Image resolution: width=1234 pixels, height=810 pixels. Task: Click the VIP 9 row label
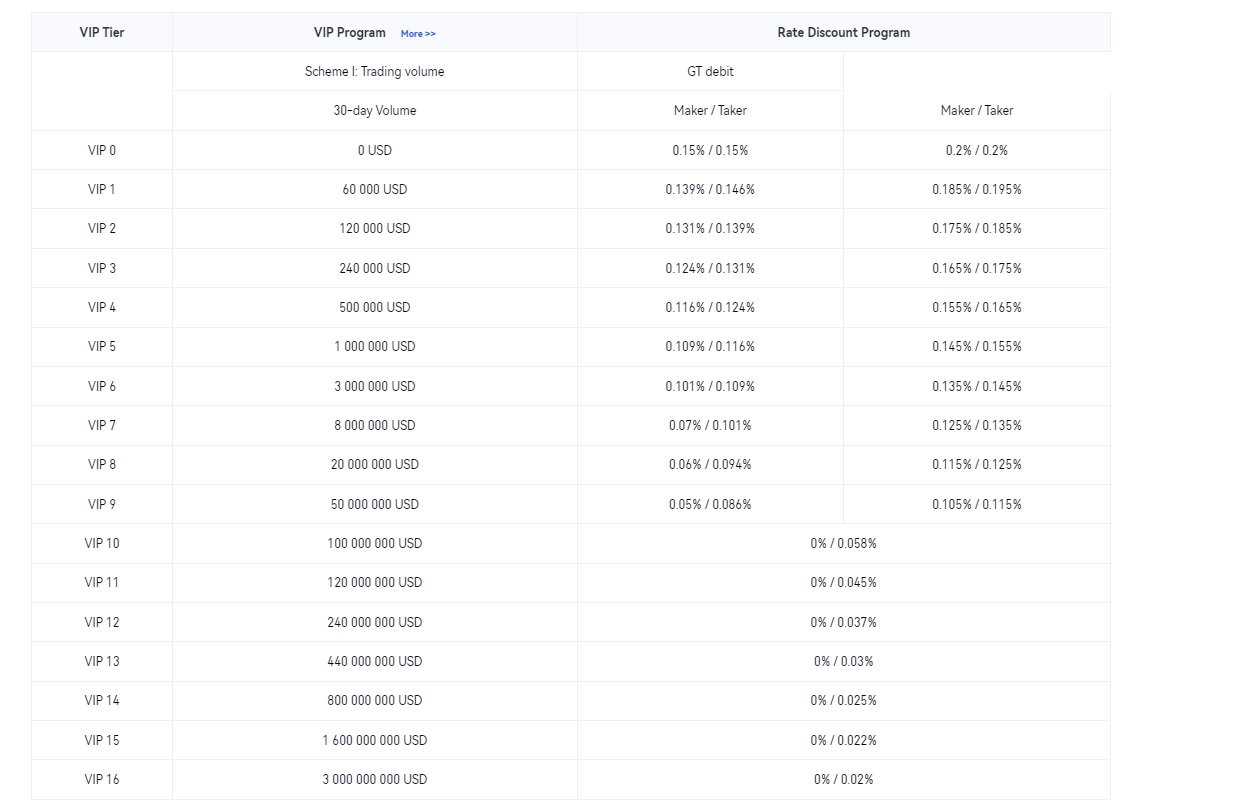(102, 504)
